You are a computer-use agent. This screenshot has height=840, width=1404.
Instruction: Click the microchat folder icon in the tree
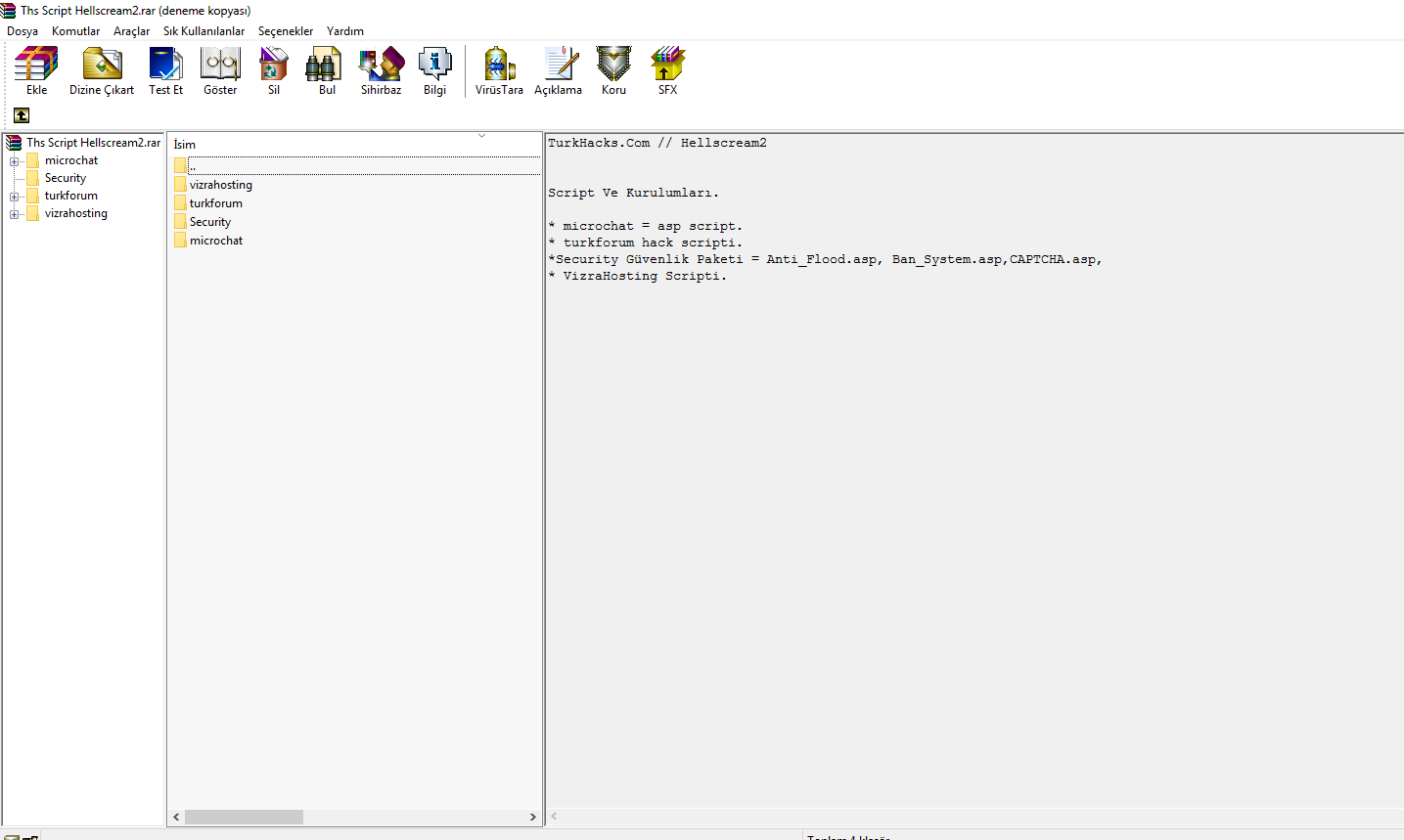[x=33, y=160]
